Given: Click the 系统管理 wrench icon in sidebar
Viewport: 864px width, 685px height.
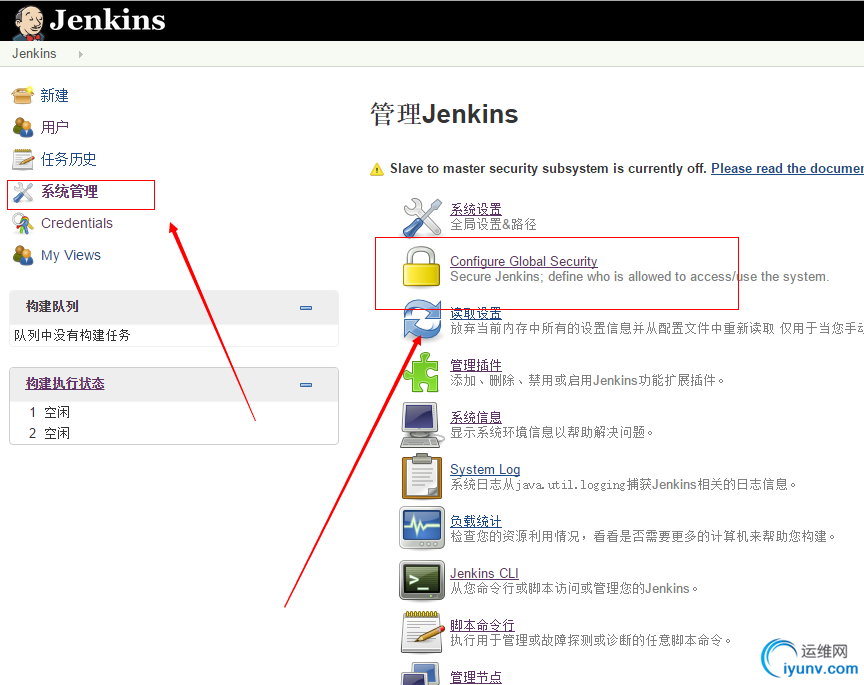Looking at the screenshot, I should click(23, 192).
